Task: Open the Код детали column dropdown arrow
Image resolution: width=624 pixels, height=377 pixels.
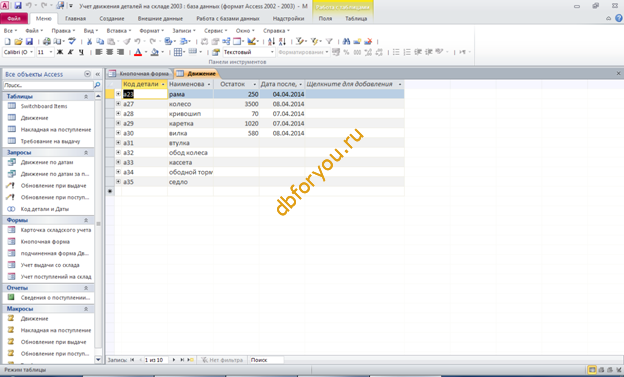Action: [x=163, y=84]
